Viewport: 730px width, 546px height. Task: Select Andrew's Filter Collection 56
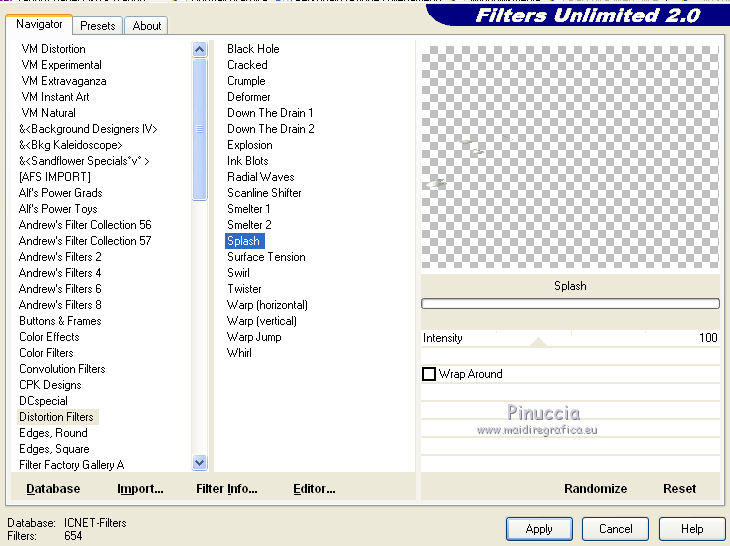(x=85, y=225)
